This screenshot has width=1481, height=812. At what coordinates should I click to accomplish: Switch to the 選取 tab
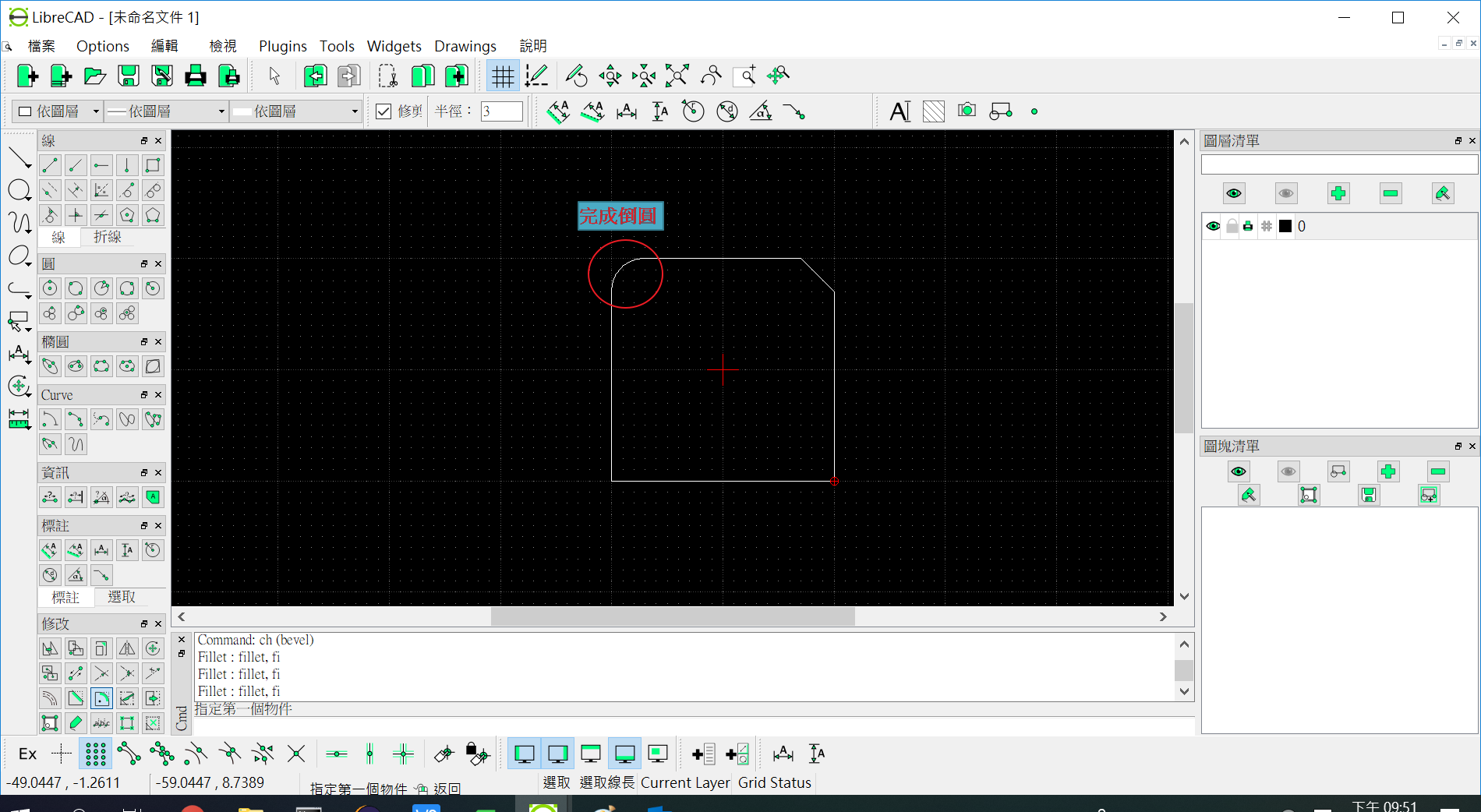click(122, 597)
